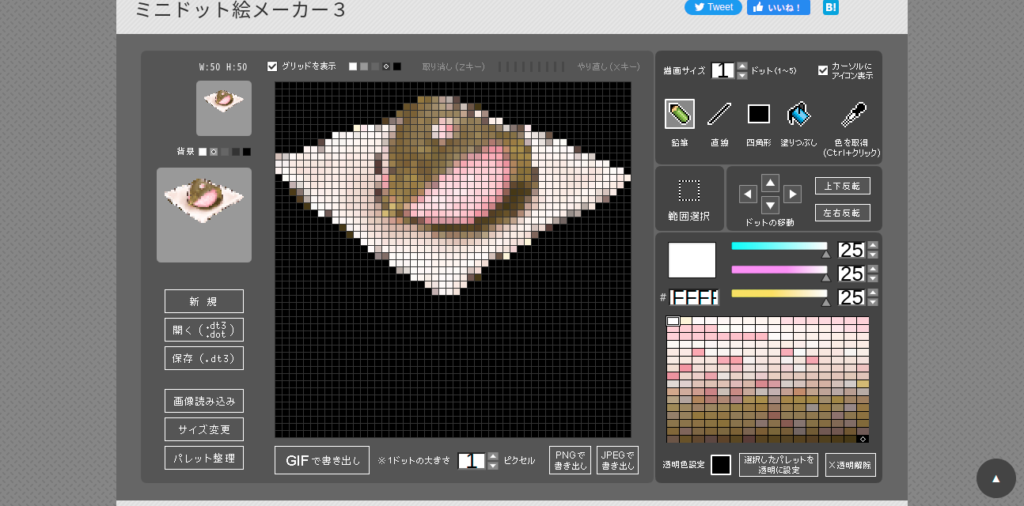Click the 上下反転 vertical flip button

pyautogui.click(x=842, y=186)
